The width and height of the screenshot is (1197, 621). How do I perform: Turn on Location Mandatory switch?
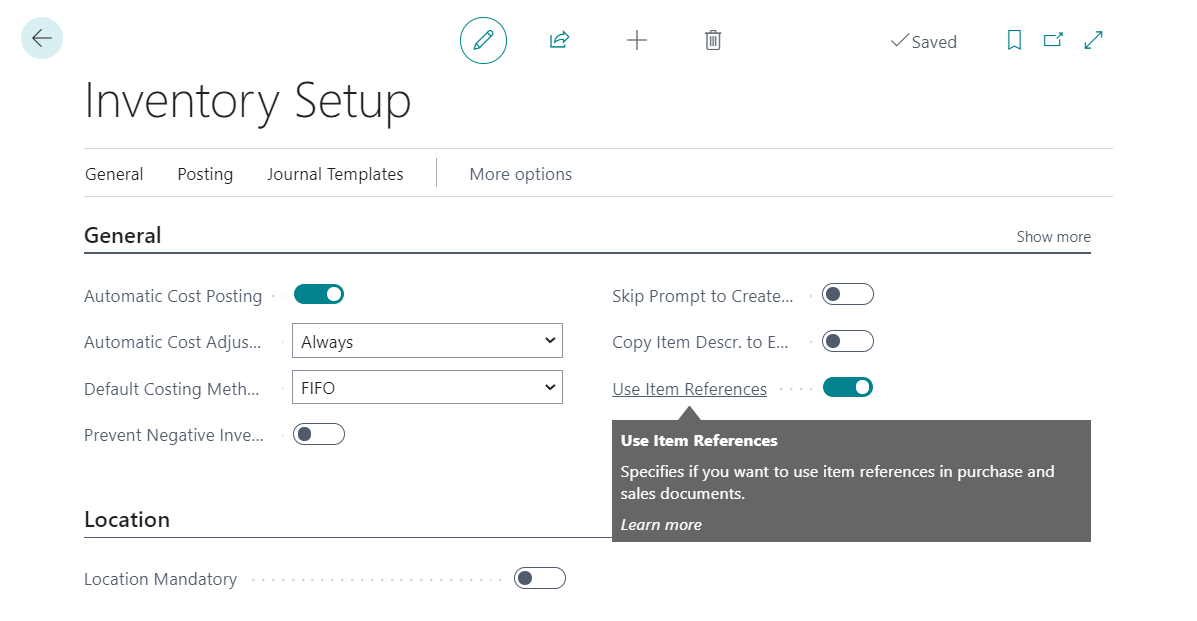click(x=540, y=578)
